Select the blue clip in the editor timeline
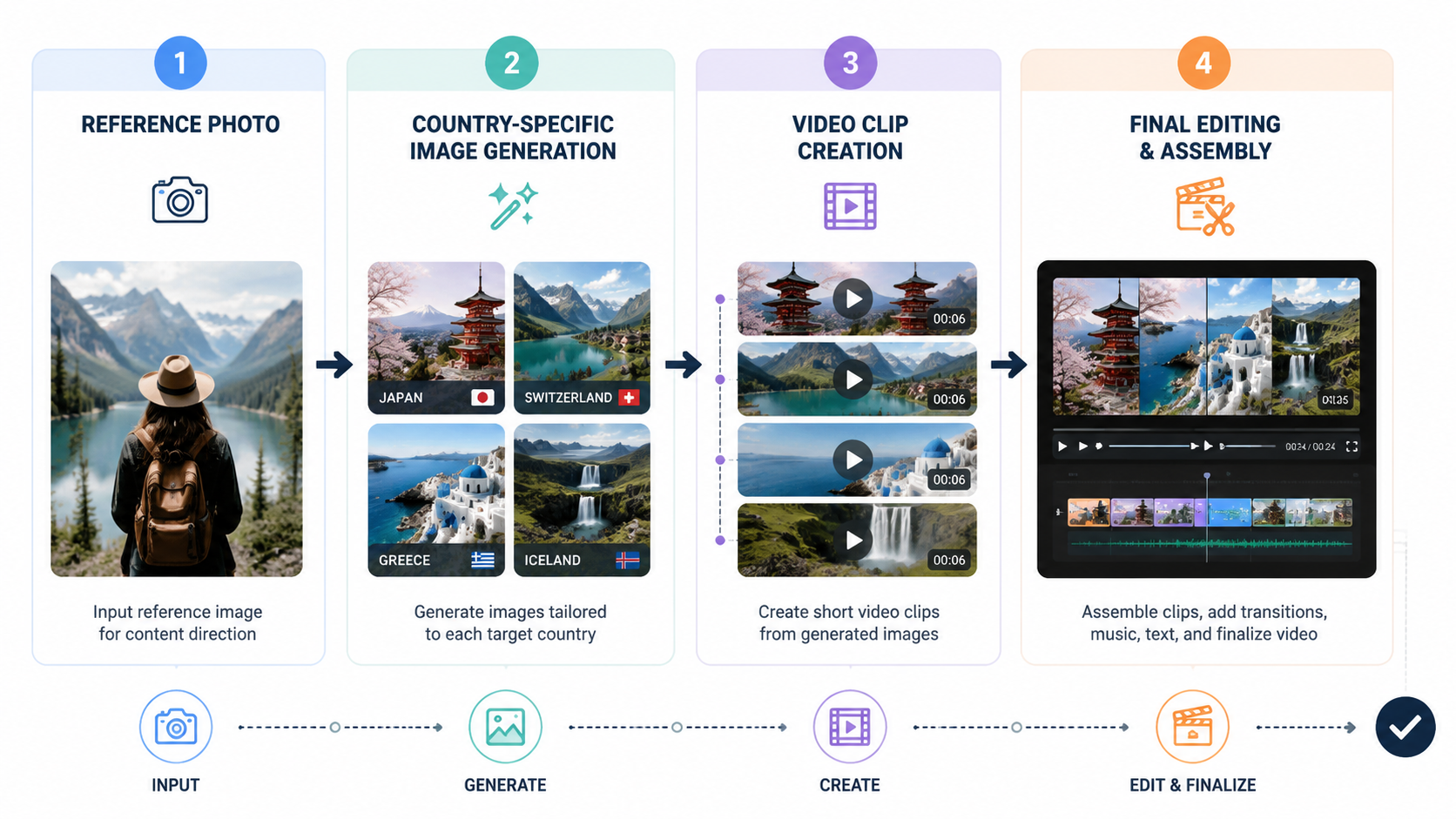1456x819 pixels. (1229, 513)
